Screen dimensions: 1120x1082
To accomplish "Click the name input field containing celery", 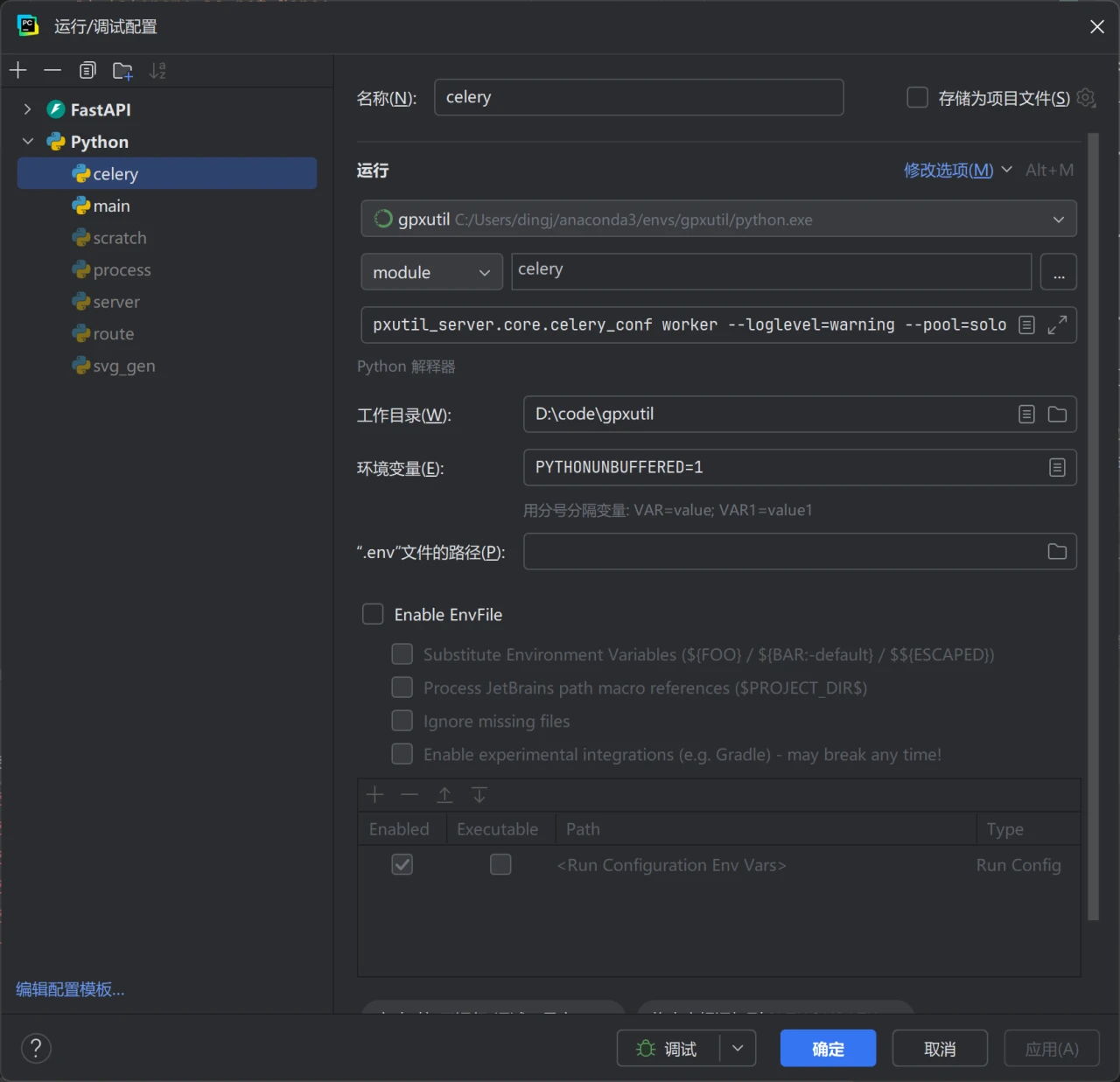I will pyautogui.click(x=639, y=97).
